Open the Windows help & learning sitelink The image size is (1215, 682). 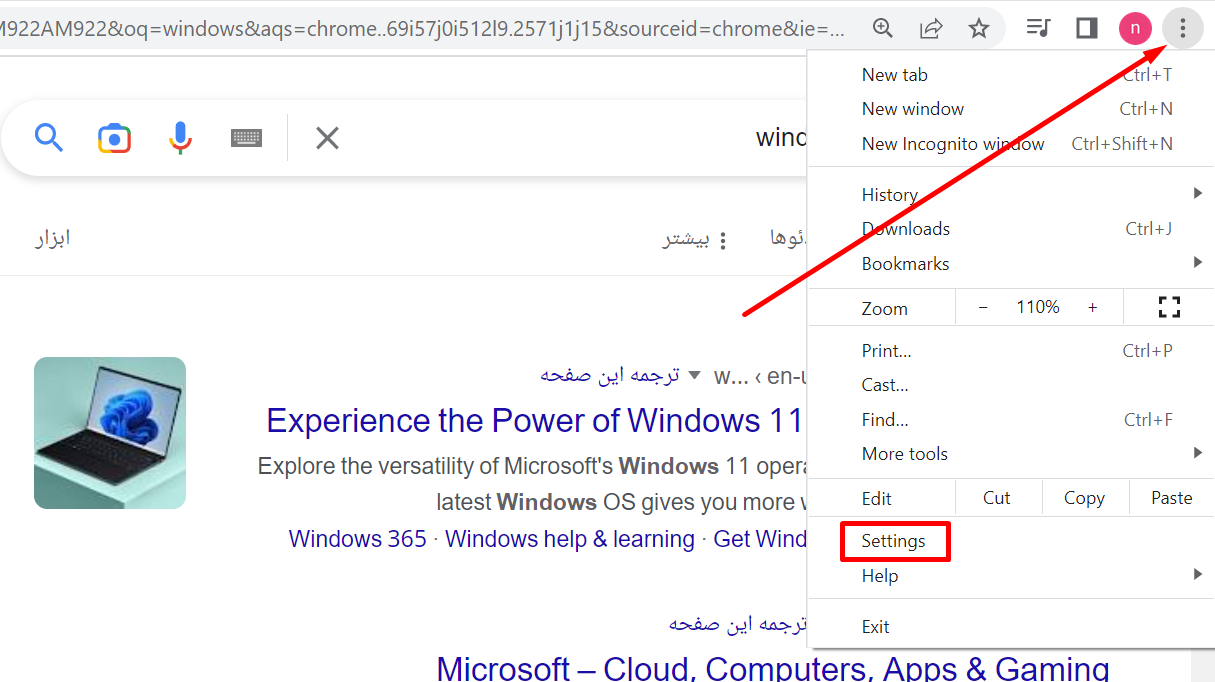[x=570, y=539]
